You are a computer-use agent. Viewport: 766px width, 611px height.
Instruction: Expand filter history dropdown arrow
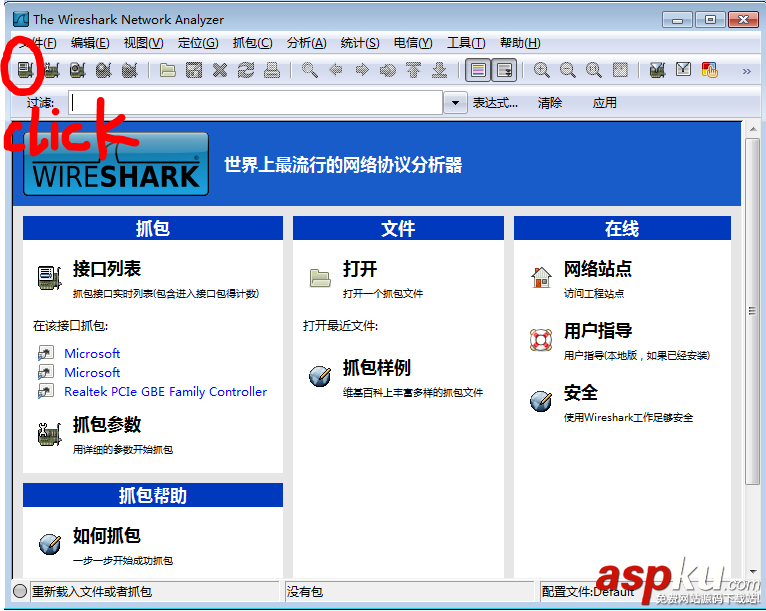(455, 103)
